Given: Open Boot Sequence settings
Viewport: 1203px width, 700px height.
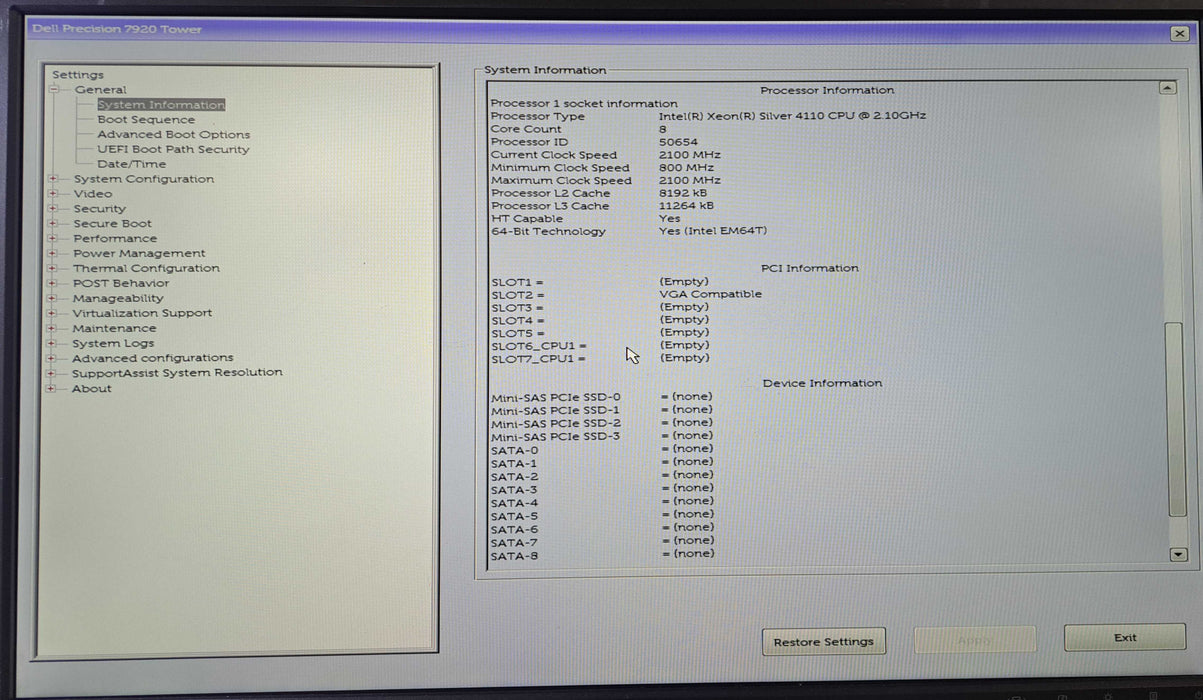Looking at the screenshot, I should (x=146, y=120).
